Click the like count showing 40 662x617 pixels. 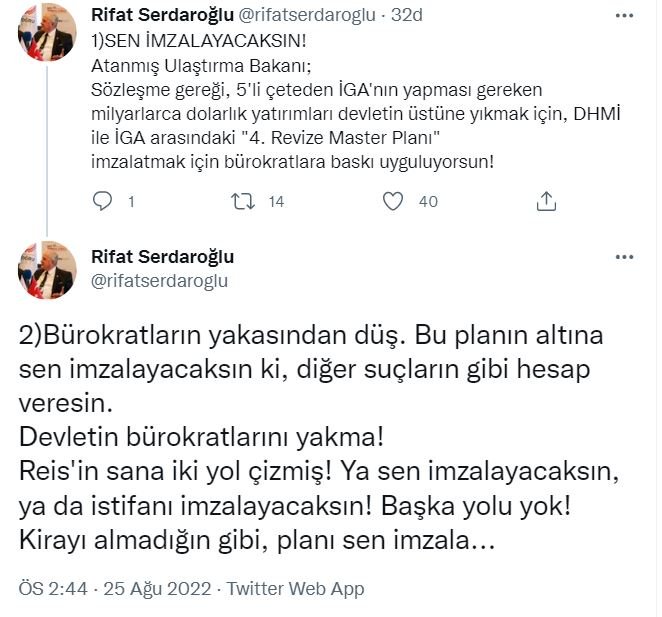428,202
